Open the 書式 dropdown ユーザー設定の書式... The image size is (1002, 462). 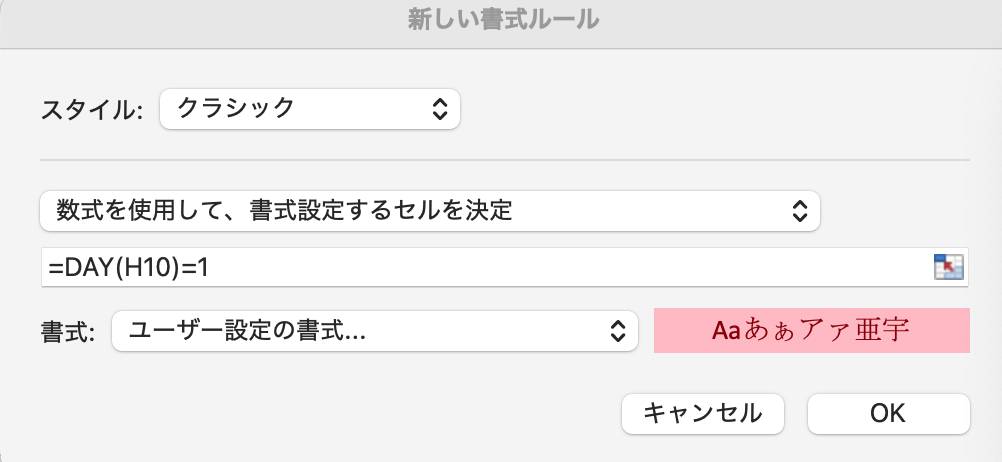pyautogui.click(x=375, y=331)
